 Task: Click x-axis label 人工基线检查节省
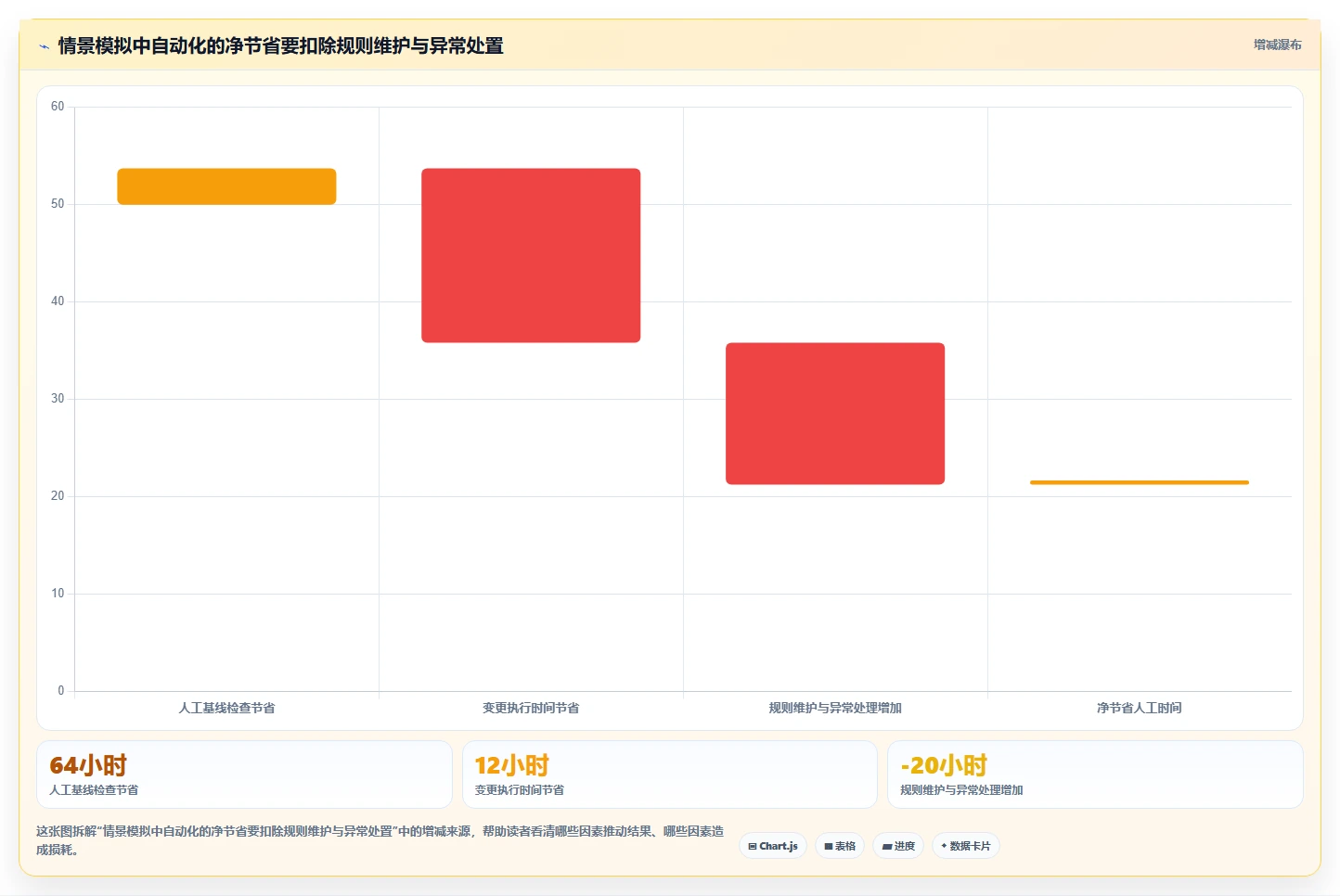point(226,708)
